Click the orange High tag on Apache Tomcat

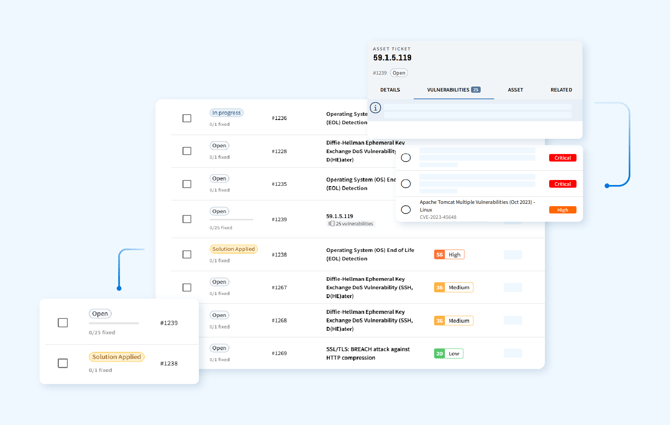point(562,210)
